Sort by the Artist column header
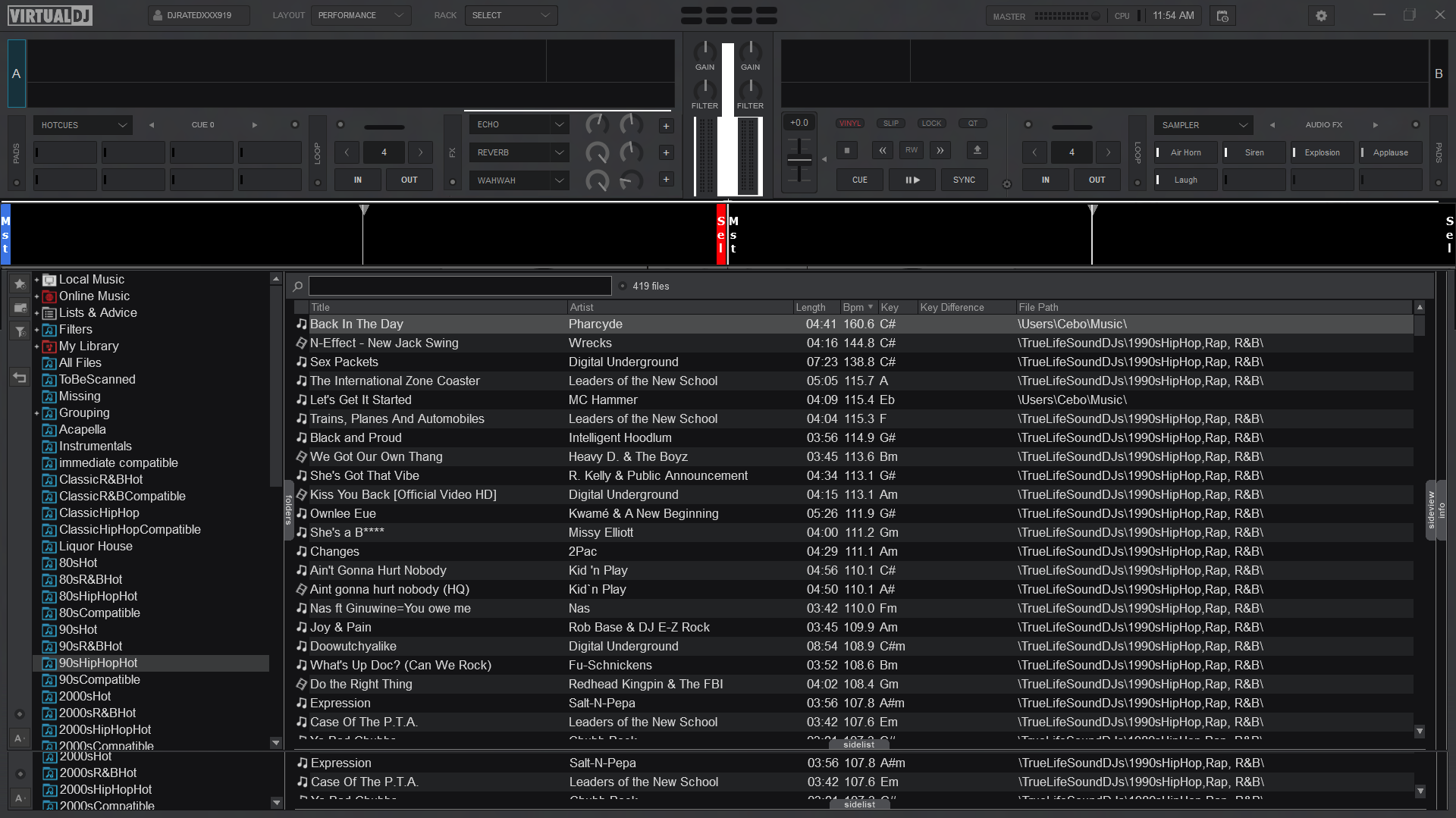Screen dimensions: 1456x818 tap(680, 307)
